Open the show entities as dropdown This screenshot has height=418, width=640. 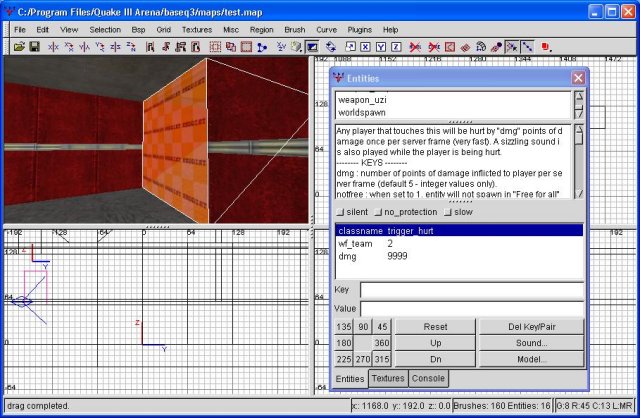tap(546, 47)
